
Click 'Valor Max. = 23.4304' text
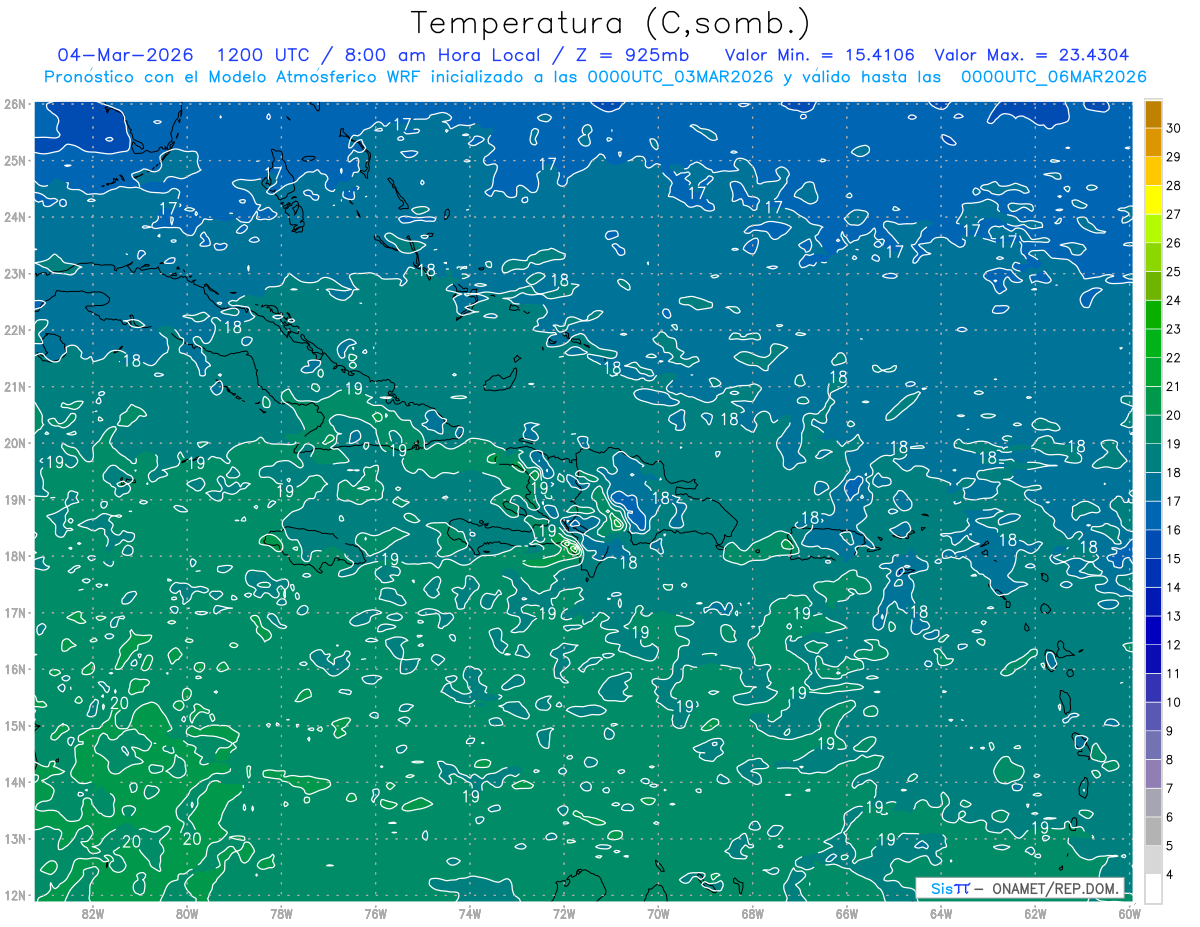pyautogui.click(x=1031, y=55)
